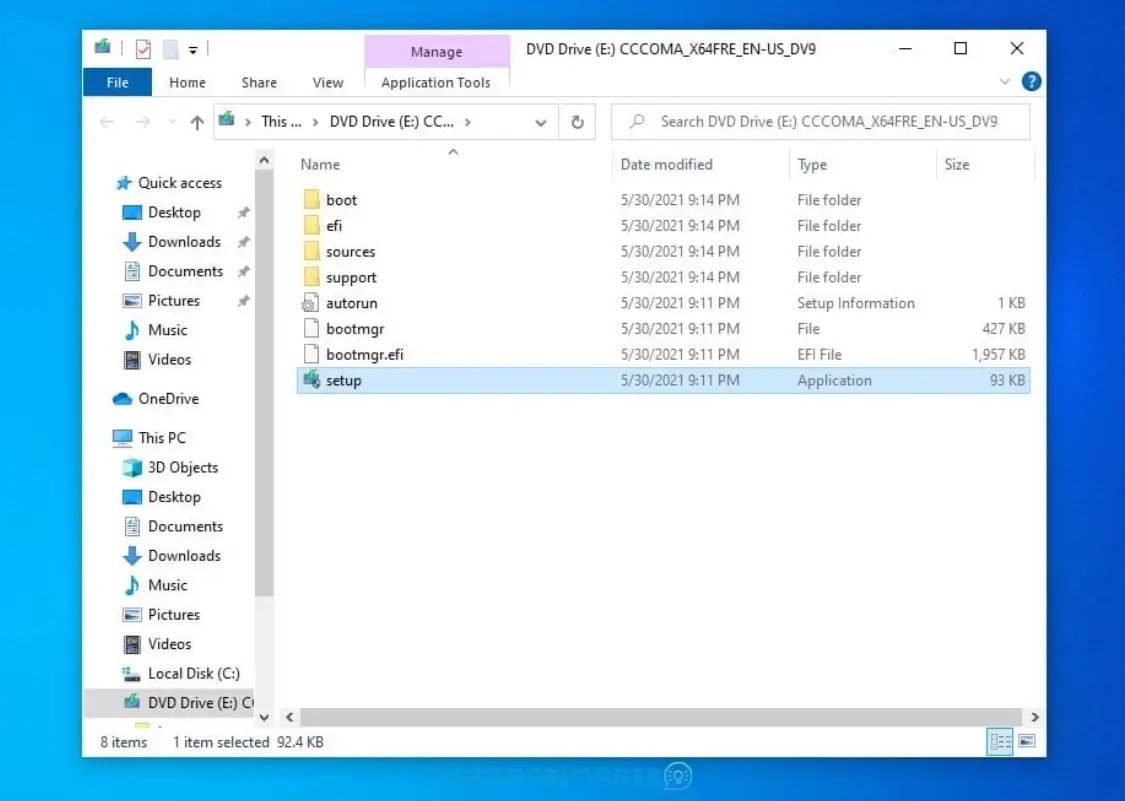This screenshot has width=1125, height=801.
Task: Click the horizontal scrollbar right arrow
Action: tap(1035, 717)
